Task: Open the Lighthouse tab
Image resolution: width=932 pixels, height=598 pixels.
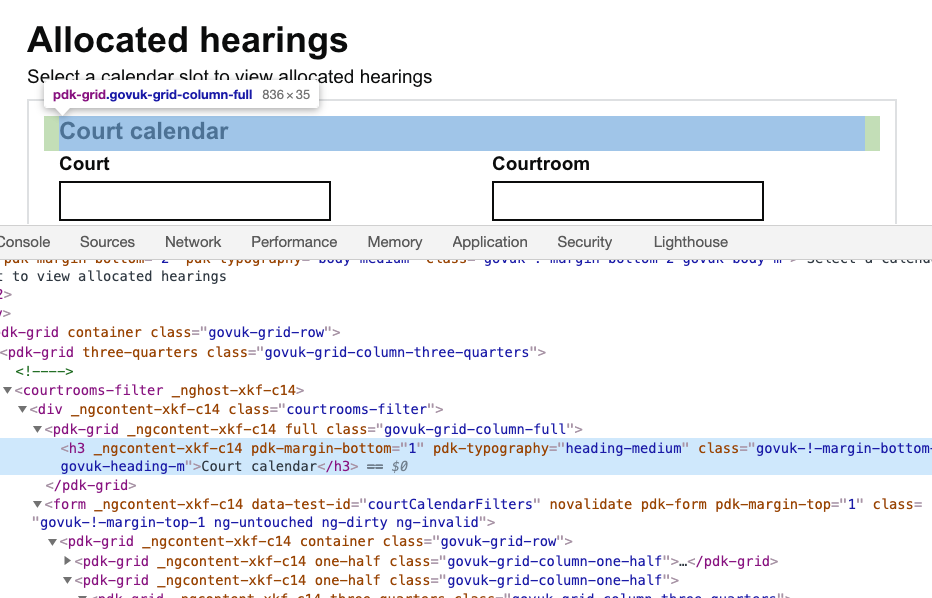Action: coord(691,242)
